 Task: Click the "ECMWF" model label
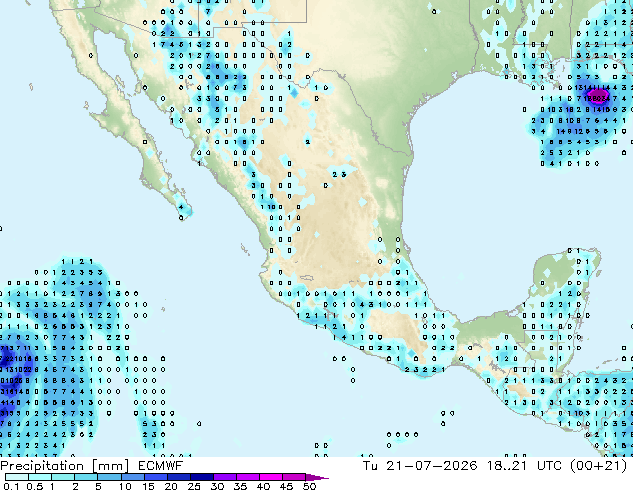(161, 466)
